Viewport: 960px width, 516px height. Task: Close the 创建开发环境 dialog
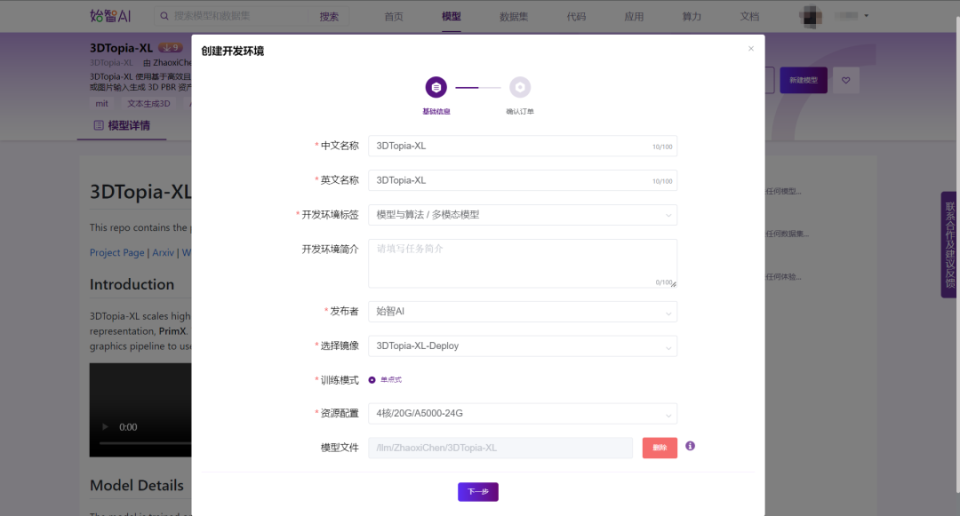point(751,48)
